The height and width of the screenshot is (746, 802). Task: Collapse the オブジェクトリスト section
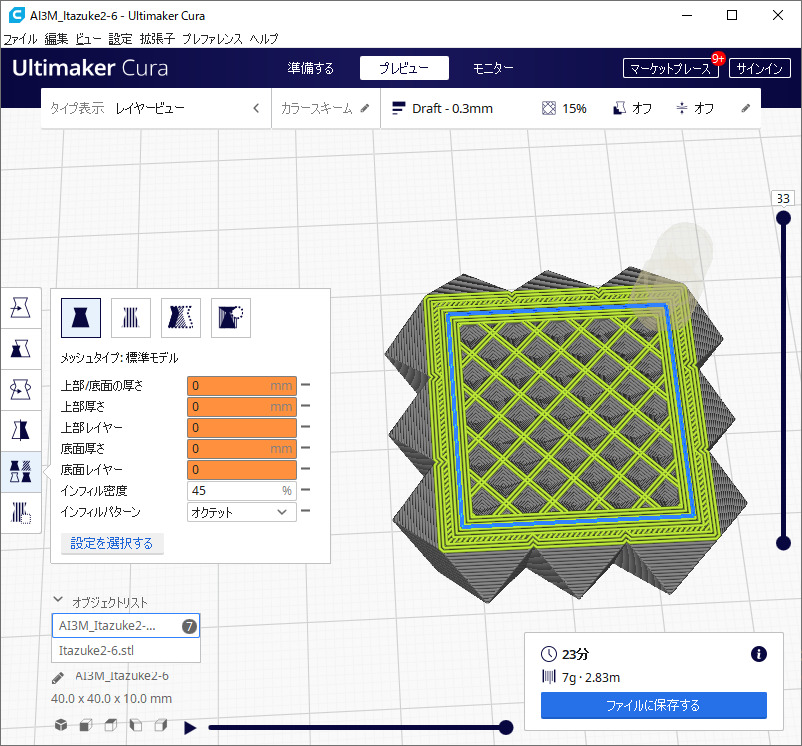click(59, 602)
